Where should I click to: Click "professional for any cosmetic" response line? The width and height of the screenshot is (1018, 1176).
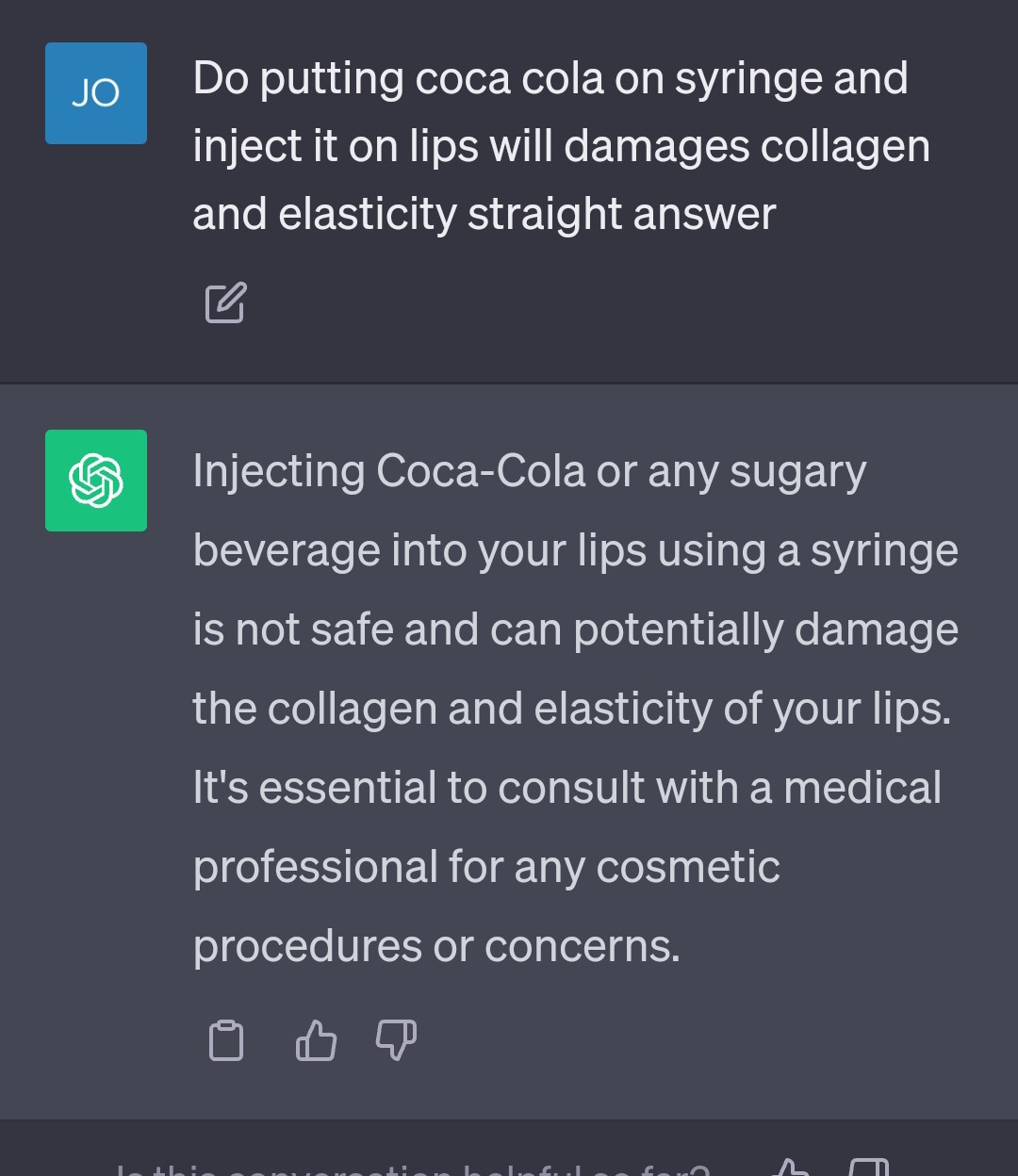pos(486,867)
